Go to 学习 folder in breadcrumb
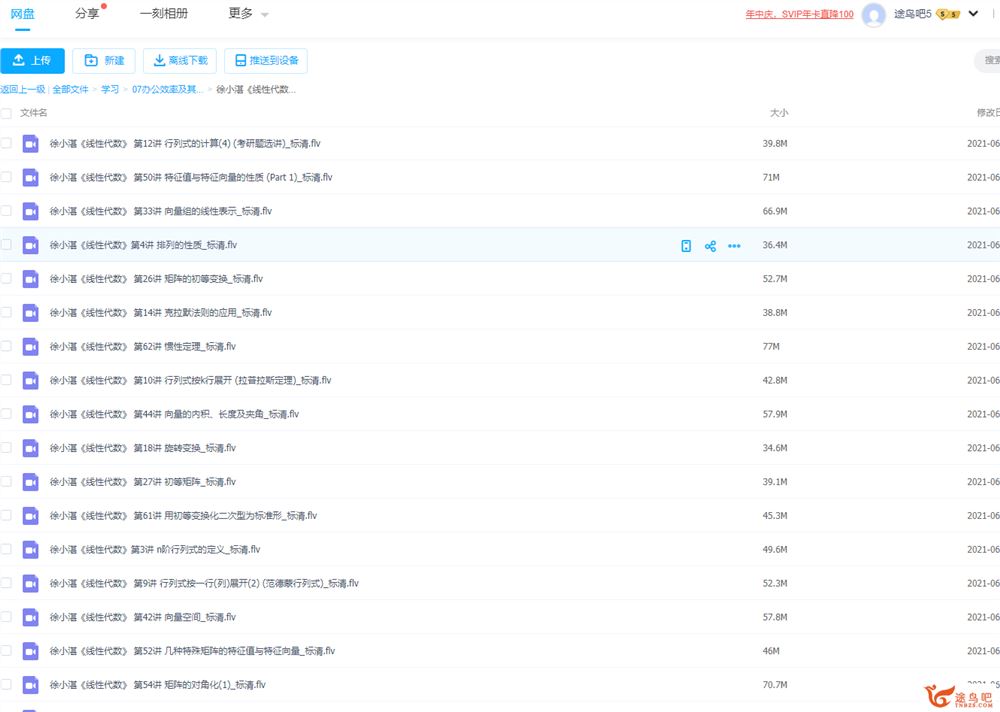The image size is (1000, 712). [x=110, y=89]
